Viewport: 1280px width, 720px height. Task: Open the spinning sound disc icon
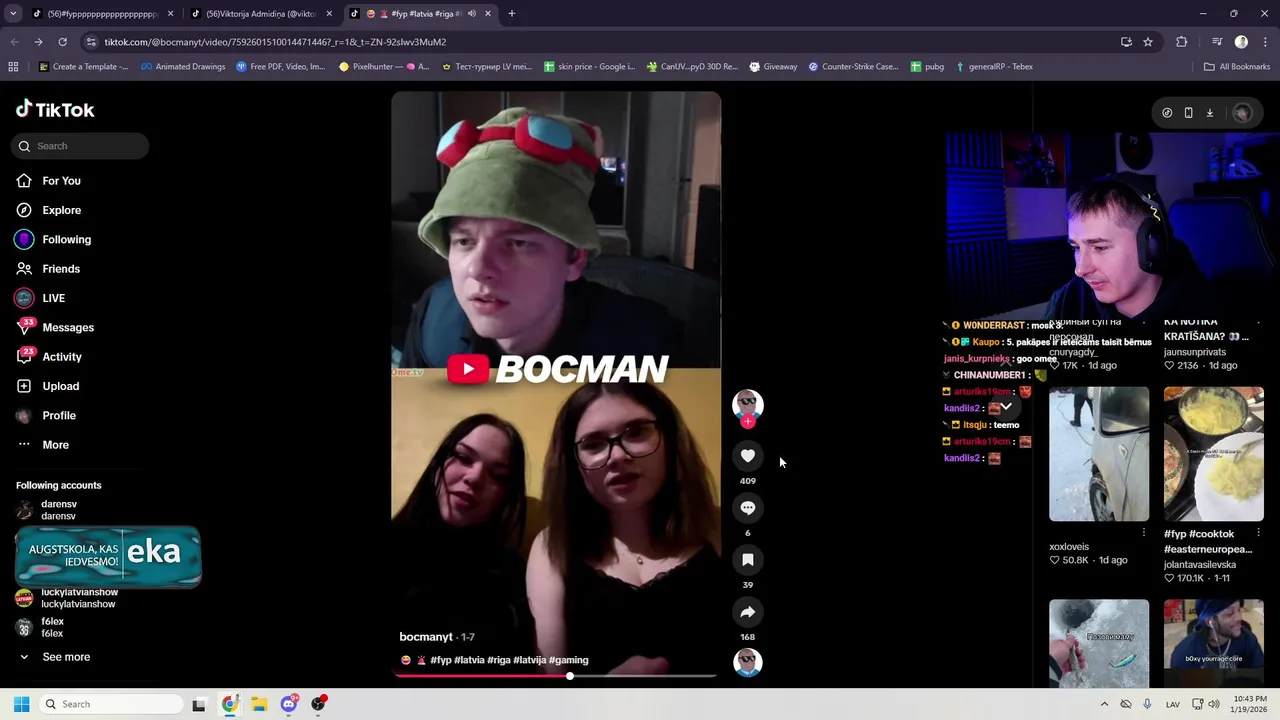point(748,662)
